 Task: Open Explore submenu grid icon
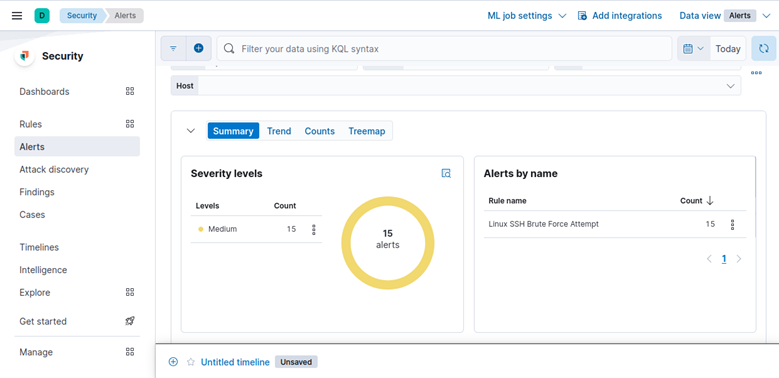pos(130,292)
